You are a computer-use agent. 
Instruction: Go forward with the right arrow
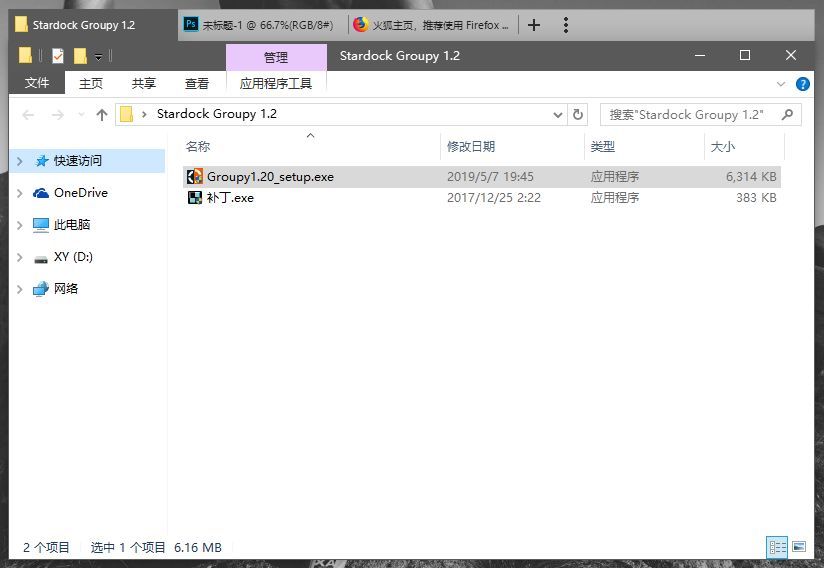(x=58, y=115)
